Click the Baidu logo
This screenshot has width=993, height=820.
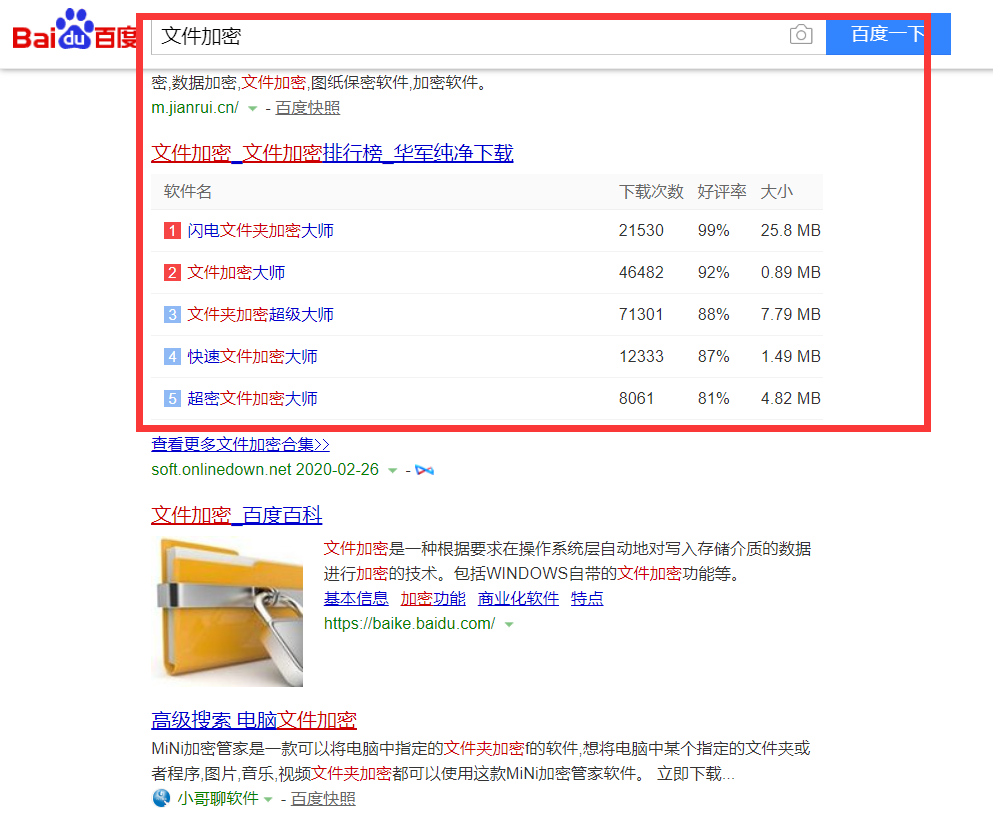[x=75, y=30]
